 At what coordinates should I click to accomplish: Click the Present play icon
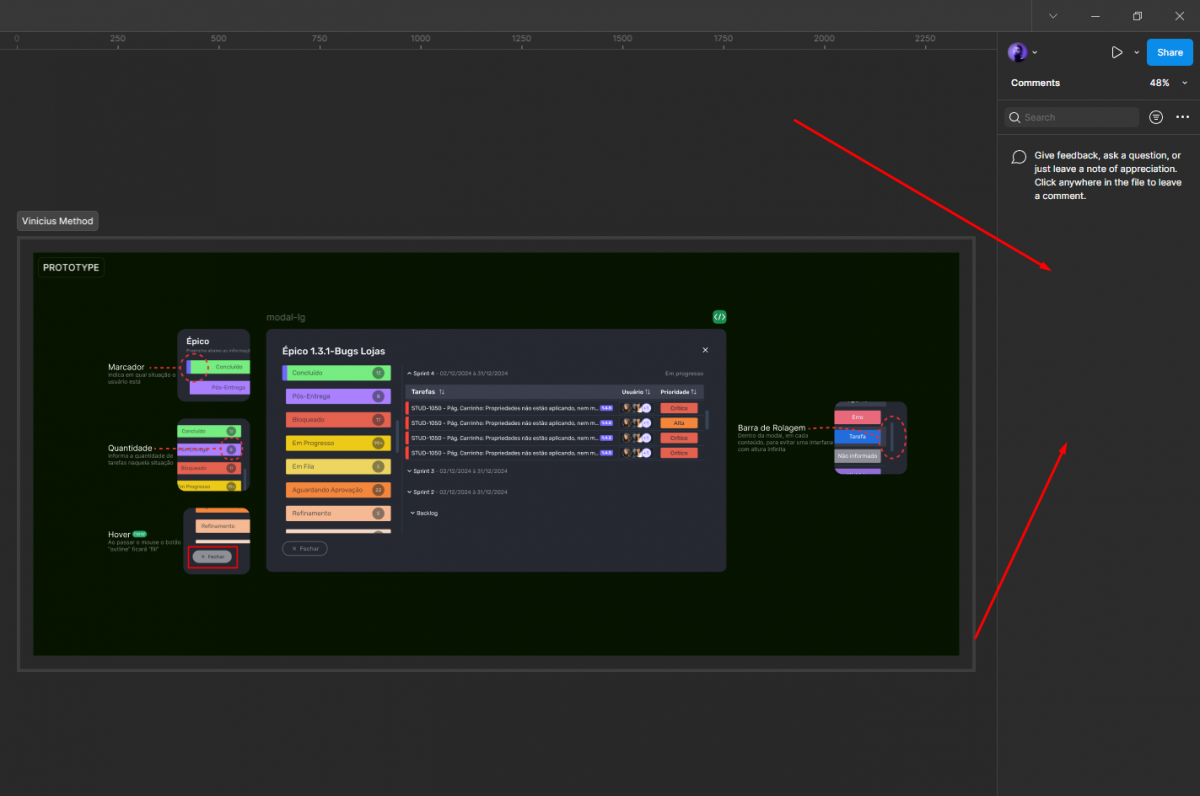[1116, 52]
